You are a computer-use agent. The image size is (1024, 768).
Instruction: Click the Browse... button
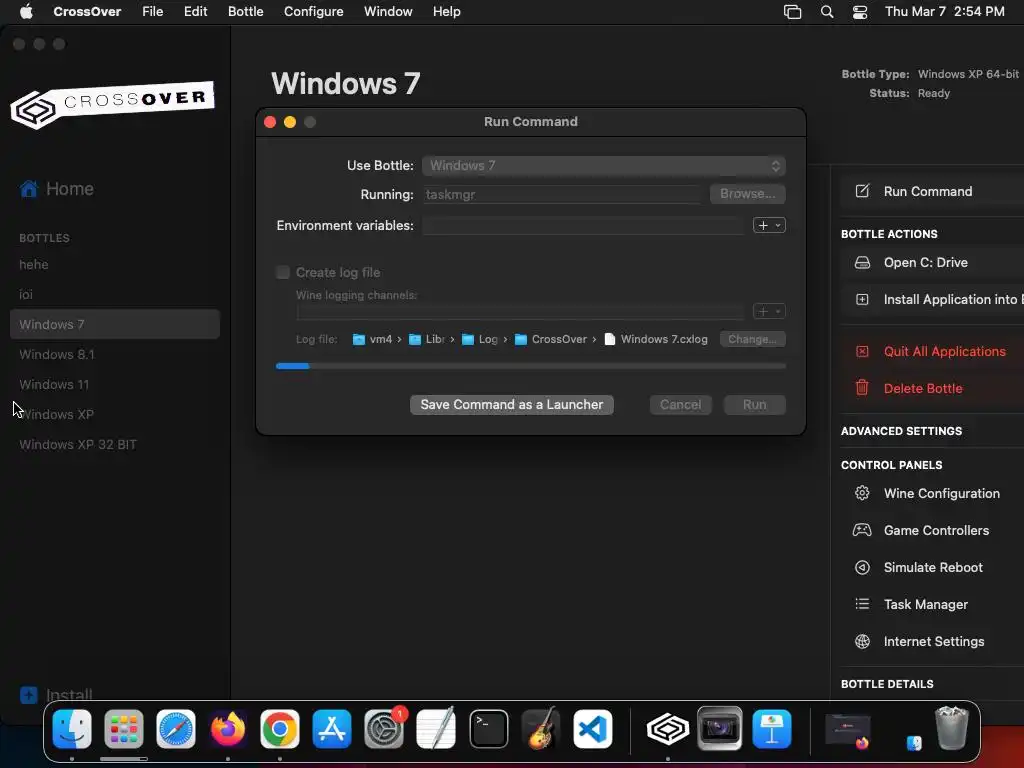click(x=747, y=194)
